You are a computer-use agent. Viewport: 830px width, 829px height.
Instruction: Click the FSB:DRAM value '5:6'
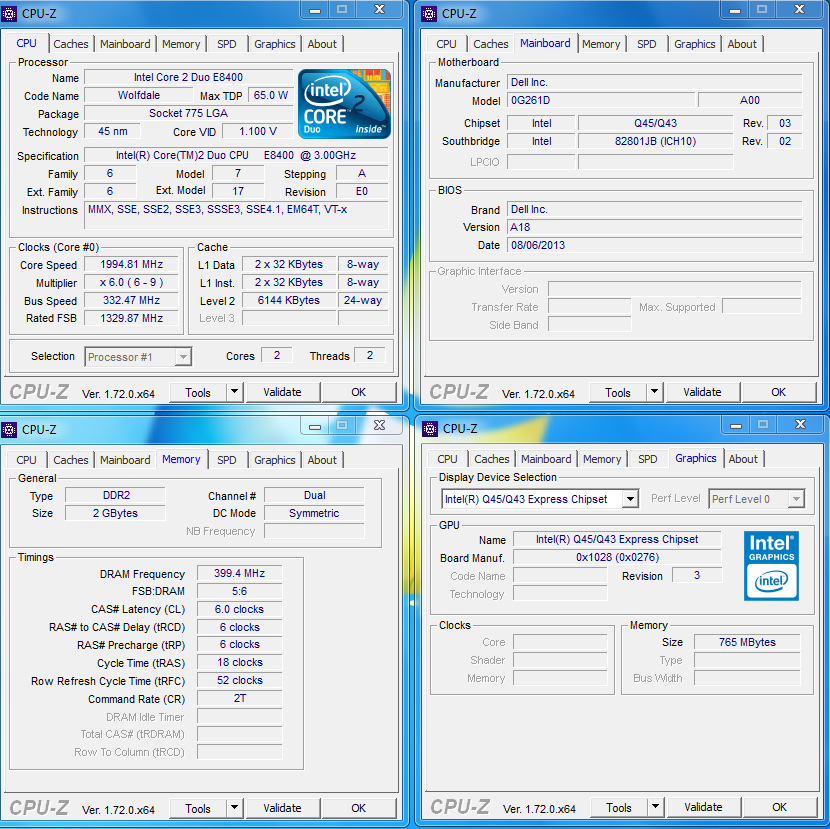pos(240,591)
